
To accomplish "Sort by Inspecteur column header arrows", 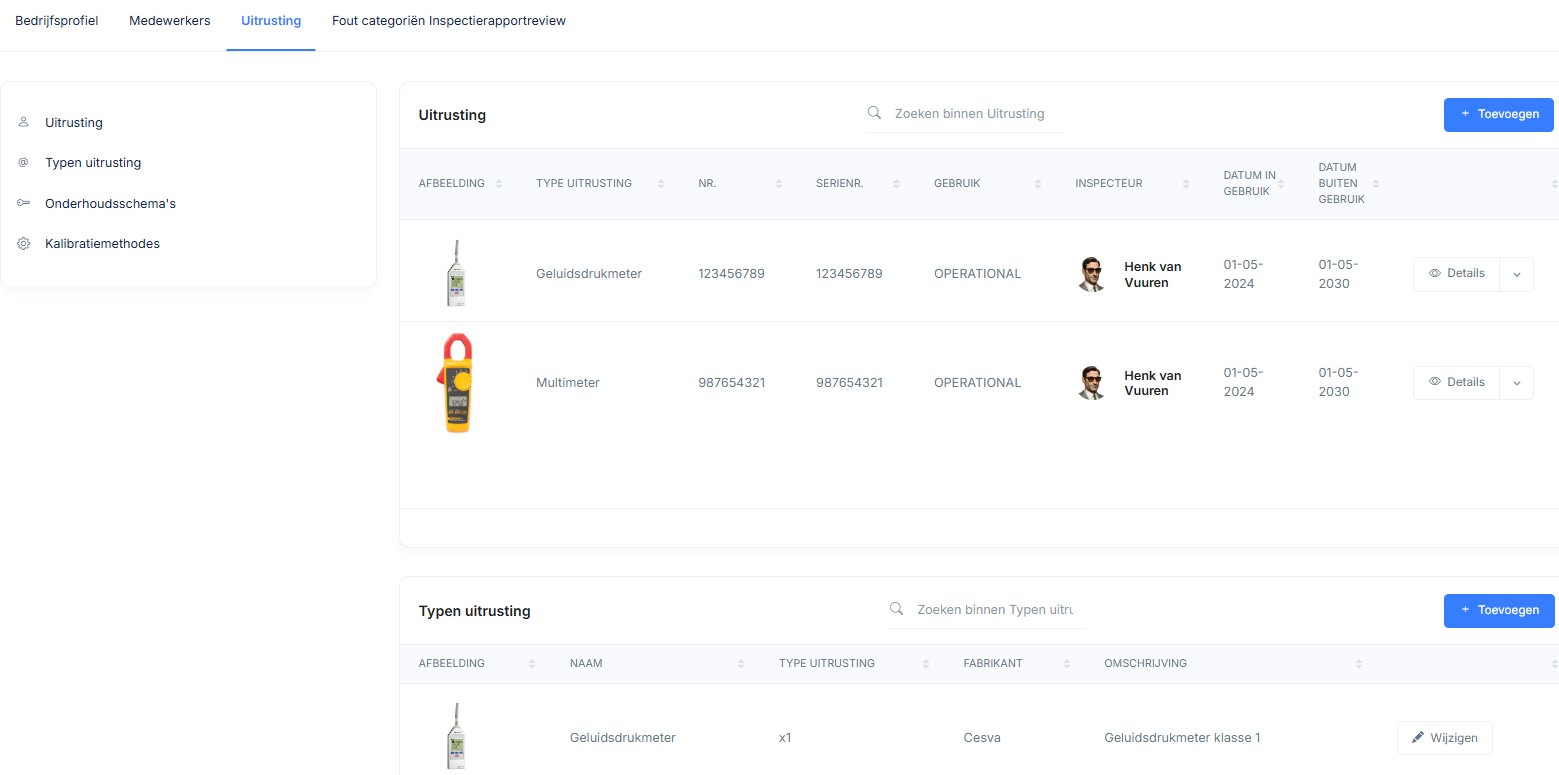I will click(1185, 184).
